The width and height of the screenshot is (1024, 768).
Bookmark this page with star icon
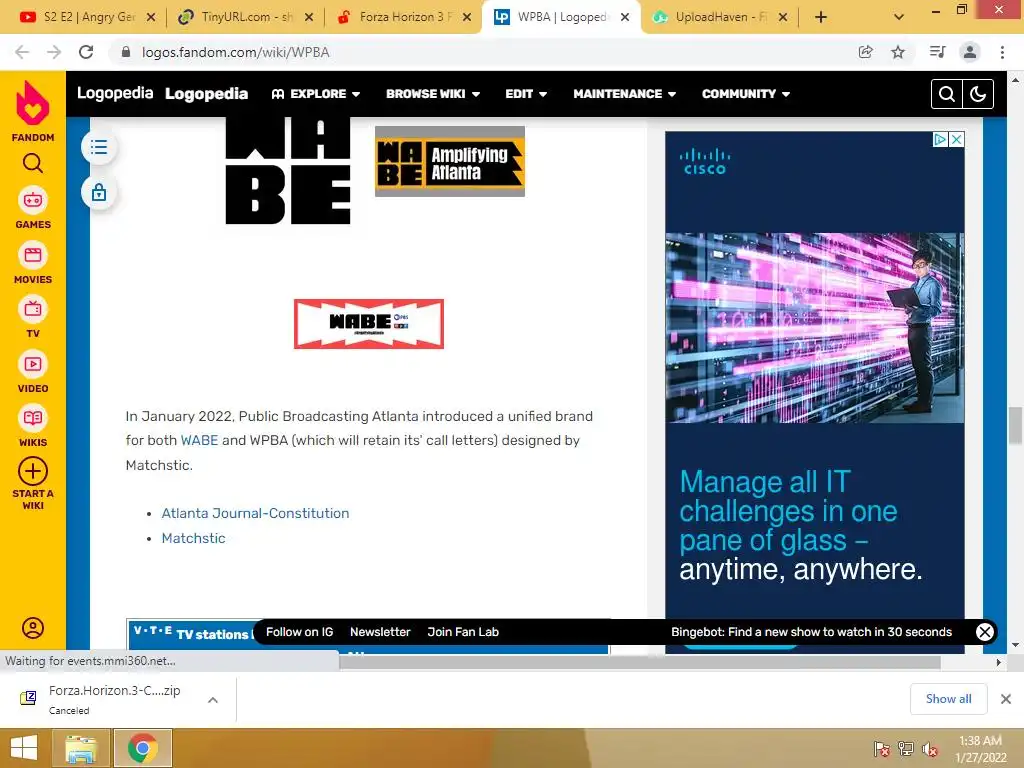(898, 52)
